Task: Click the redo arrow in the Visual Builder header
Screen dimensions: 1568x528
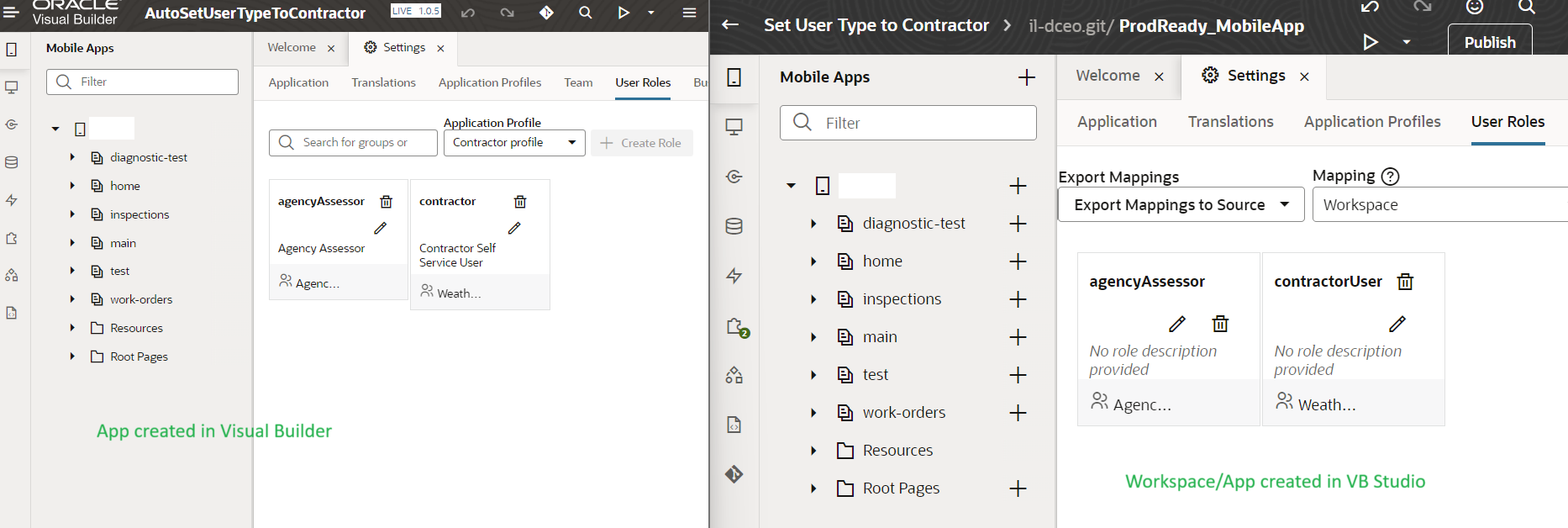Action: [507, 13]
